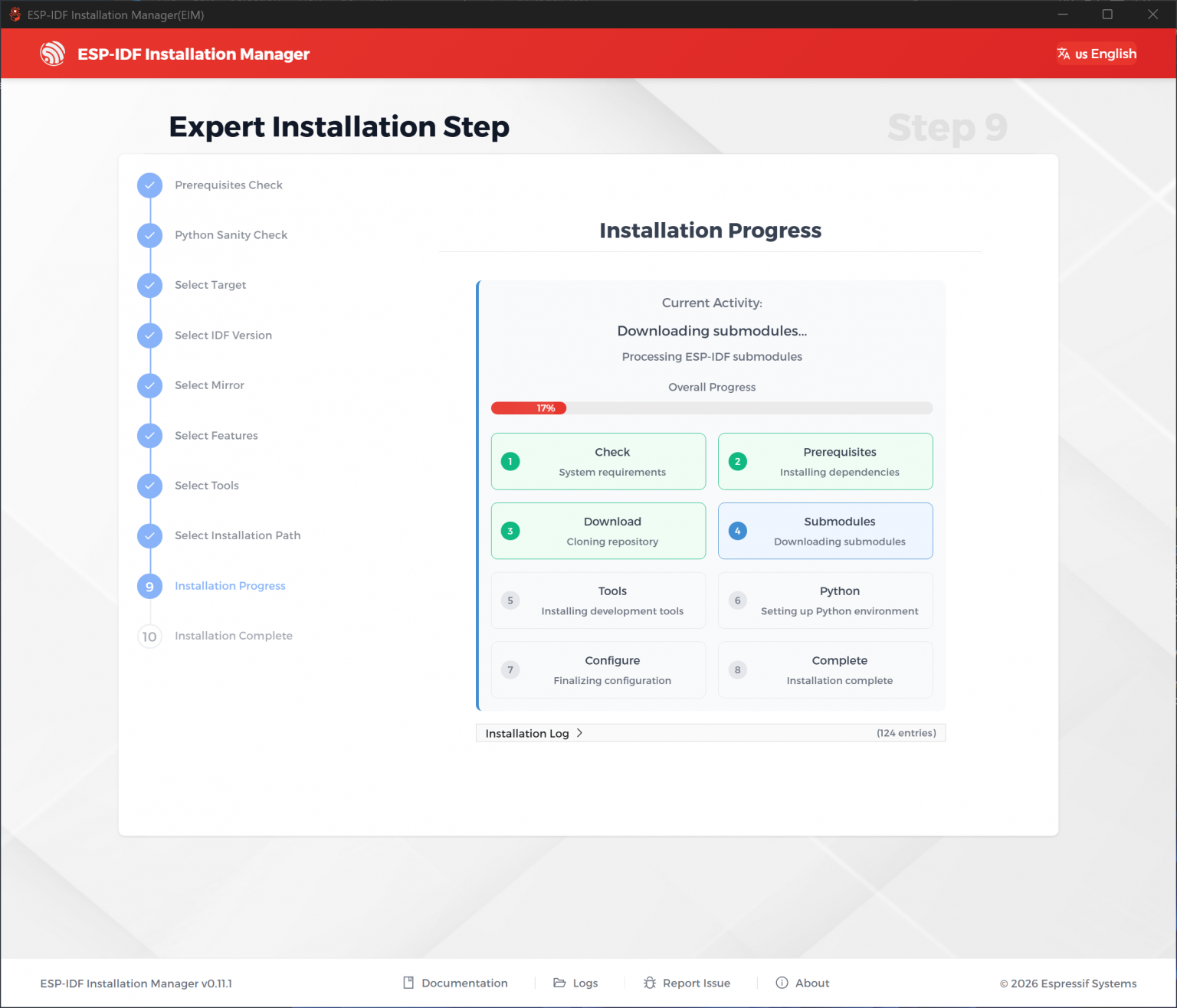Image resolution: width=1177 pixels, height=1008 pixels.
Task: Select the Installation Complete step label
Action: (x=234, y=636)
